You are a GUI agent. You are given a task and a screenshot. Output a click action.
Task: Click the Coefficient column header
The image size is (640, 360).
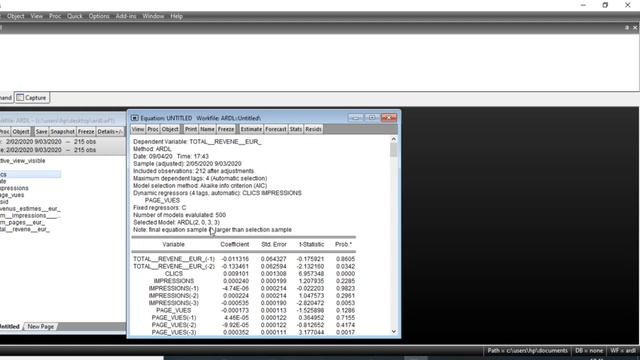coord(234,244)
